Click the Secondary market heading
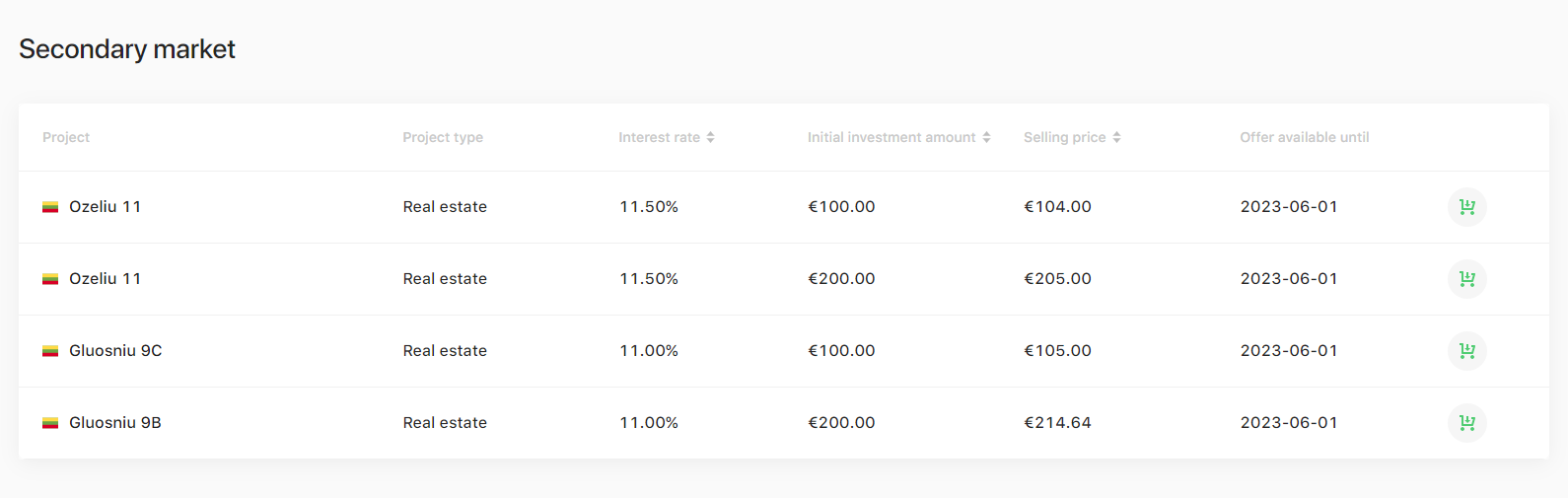The height and width of the screenshot is (498, 1568). pos(127,49)
